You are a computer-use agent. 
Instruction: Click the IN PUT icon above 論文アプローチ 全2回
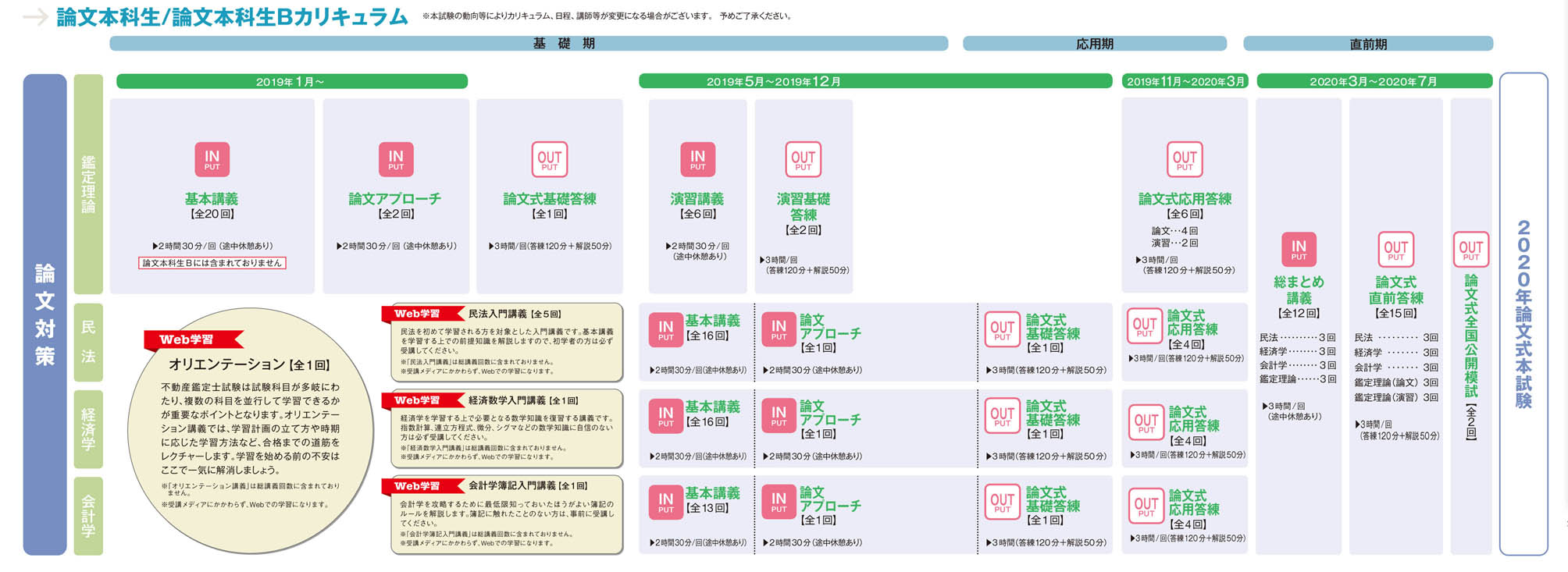[x=396, y=159]
